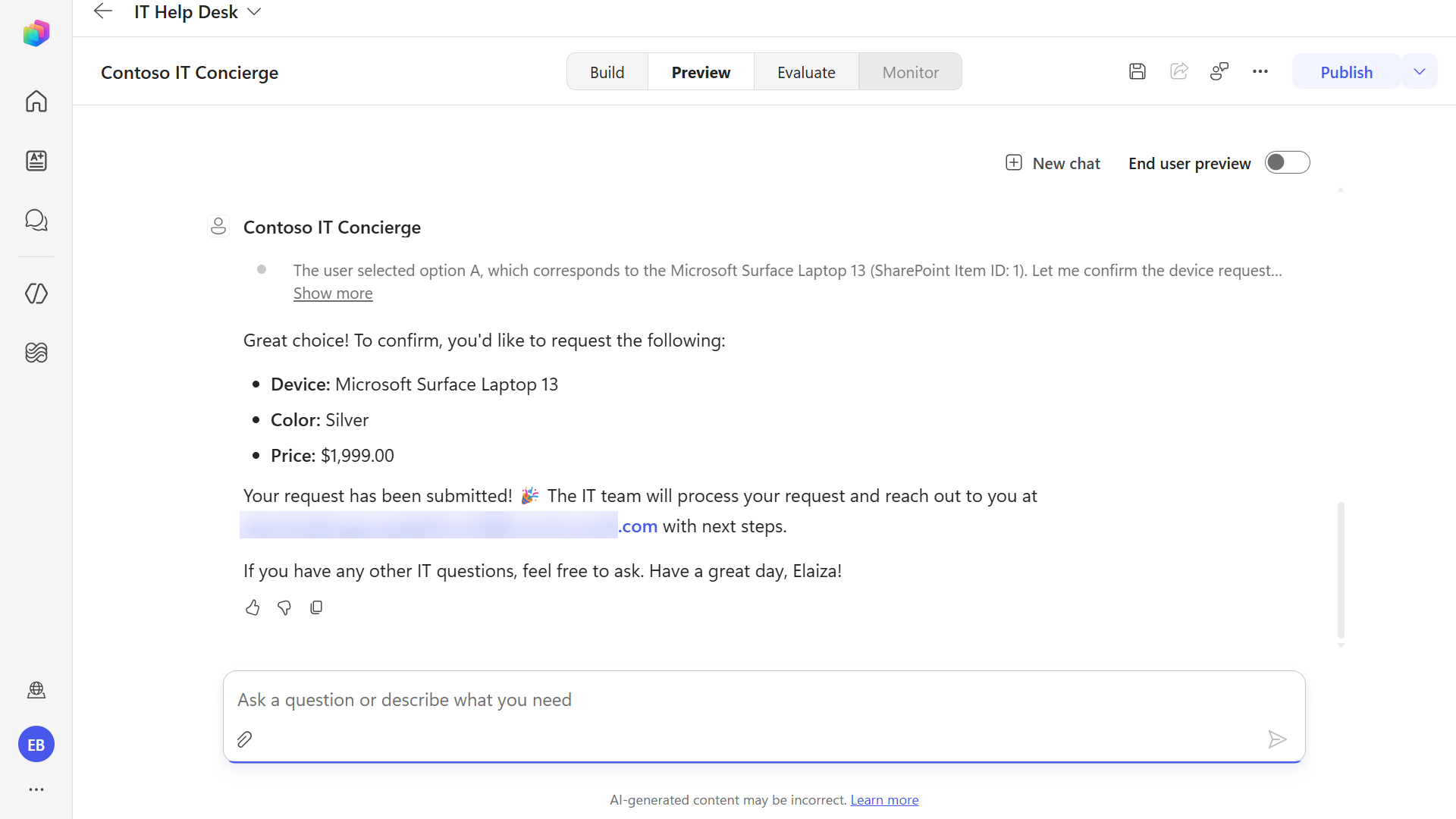Toggle the End user preview switch
Viewport: 1456px width, 819px height.
(1287, 162)
